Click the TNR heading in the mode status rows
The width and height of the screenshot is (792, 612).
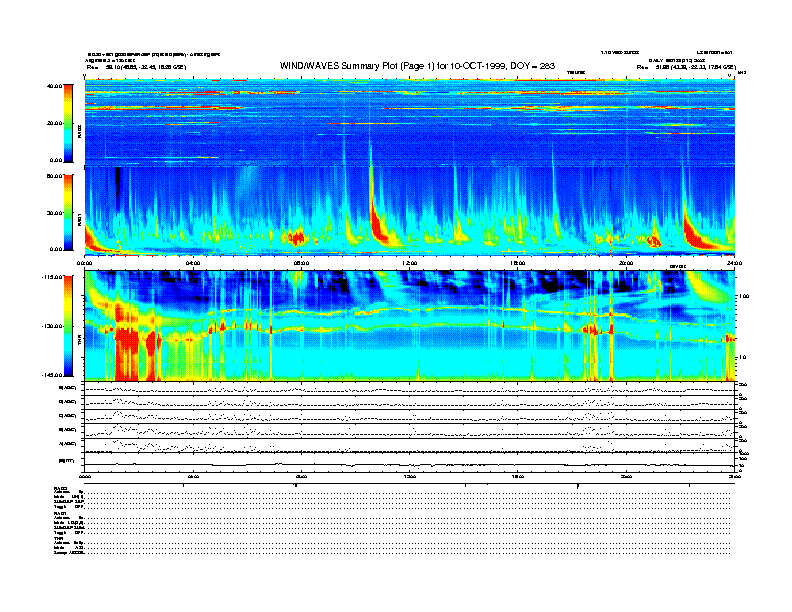point(58,538)
